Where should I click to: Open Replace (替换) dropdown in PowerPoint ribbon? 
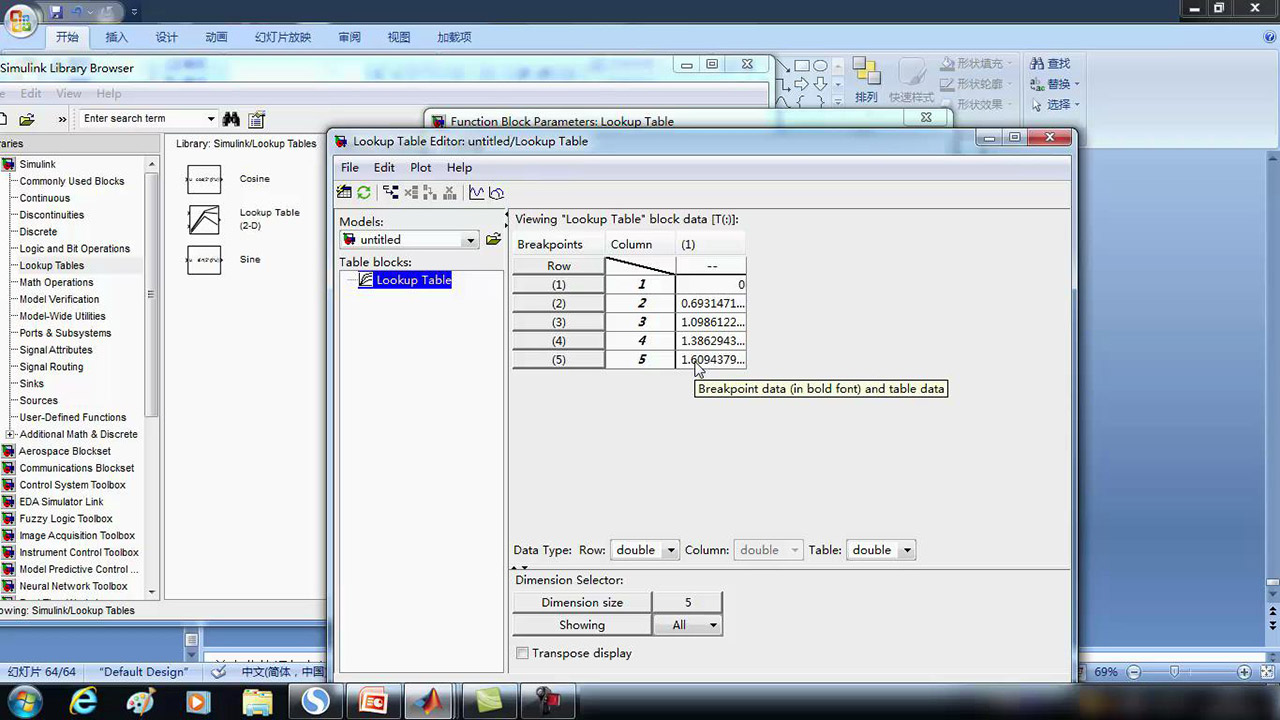(x=1076, y=84)
